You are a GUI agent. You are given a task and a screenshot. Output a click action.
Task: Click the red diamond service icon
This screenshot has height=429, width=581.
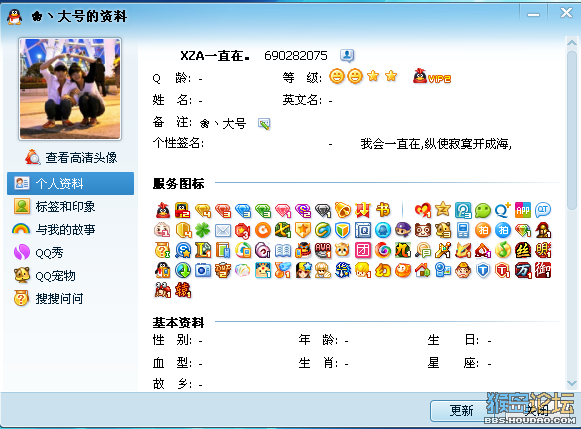pos(223,210)
